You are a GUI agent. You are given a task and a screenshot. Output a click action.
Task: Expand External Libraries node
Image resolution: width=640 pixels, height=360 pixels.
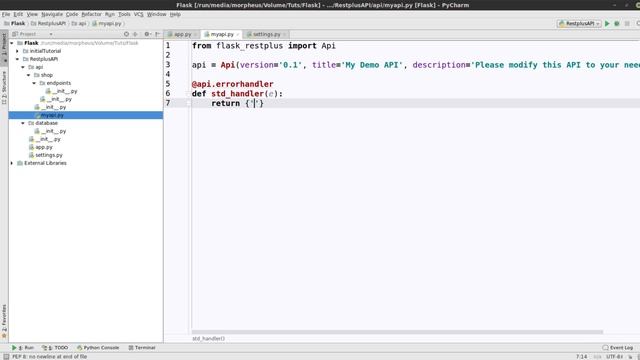point(12,163)
